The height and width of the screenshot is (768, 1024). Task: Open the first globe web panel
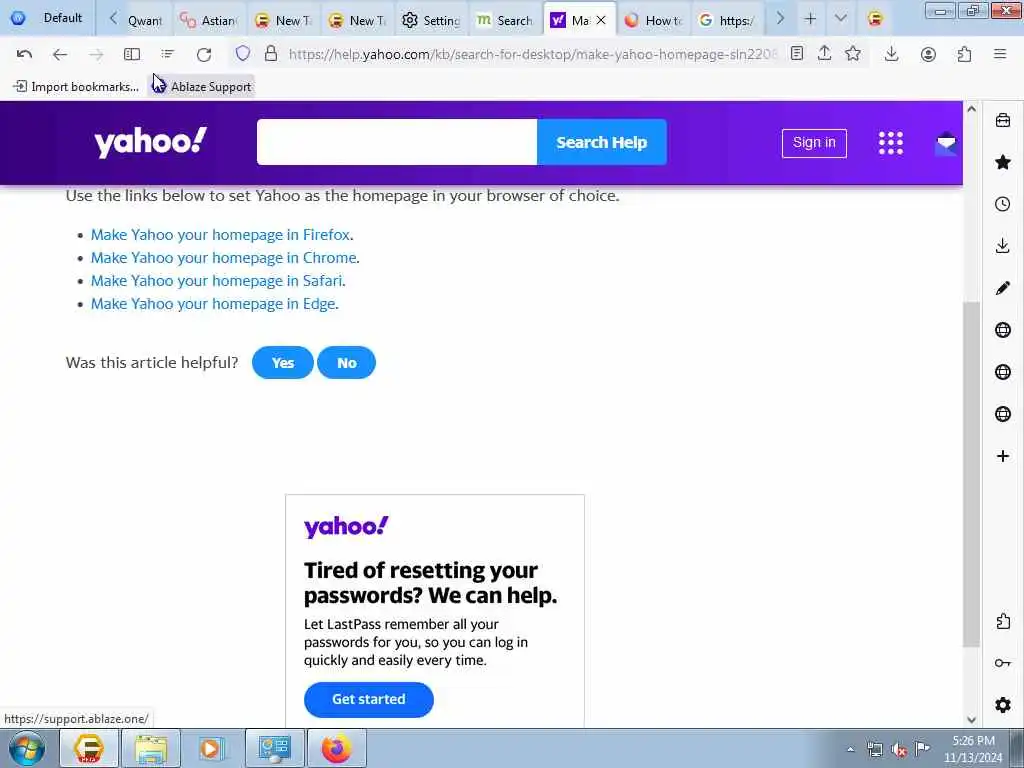pyautogui.click(x=1003, y=330)
